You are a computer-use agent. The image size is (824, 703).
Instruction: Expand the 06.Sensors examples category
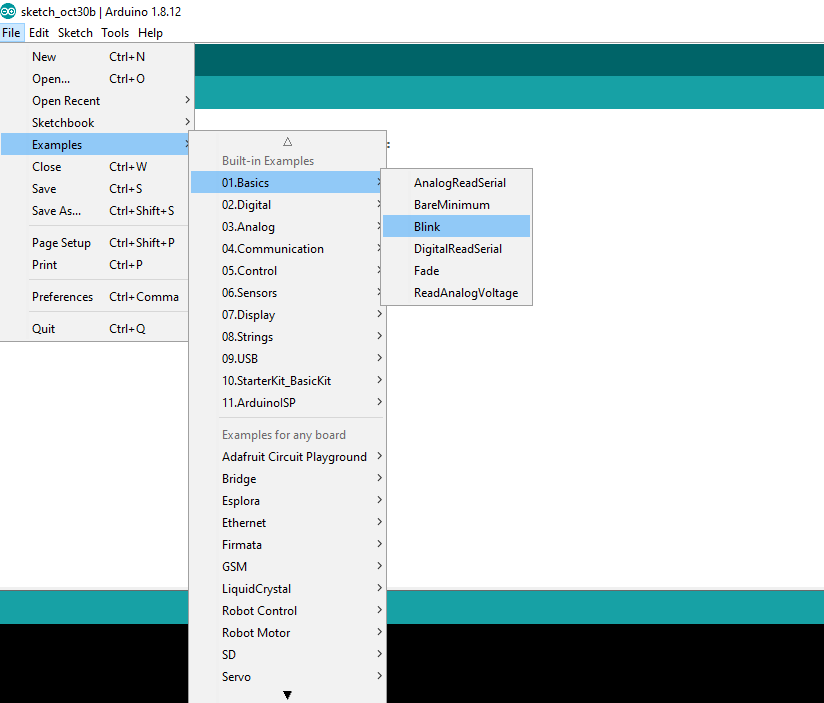pyautogui.click(x=287, y=293)
